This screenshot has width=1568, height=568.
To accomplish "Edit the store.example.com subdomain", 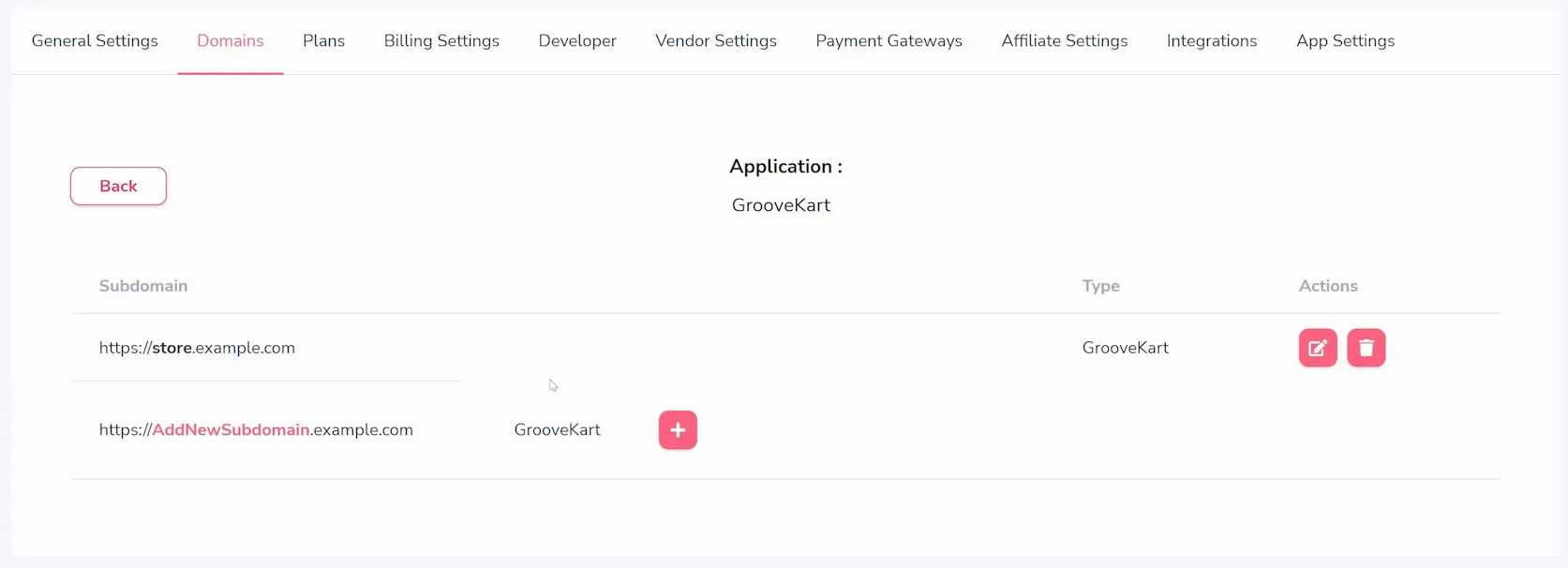I will 1318,348.
